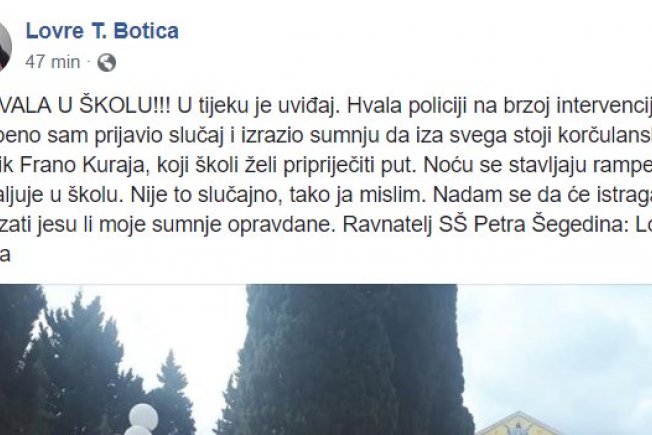Click the public globe privacy icon
652x435 pixels.
[x=107, y=62]
